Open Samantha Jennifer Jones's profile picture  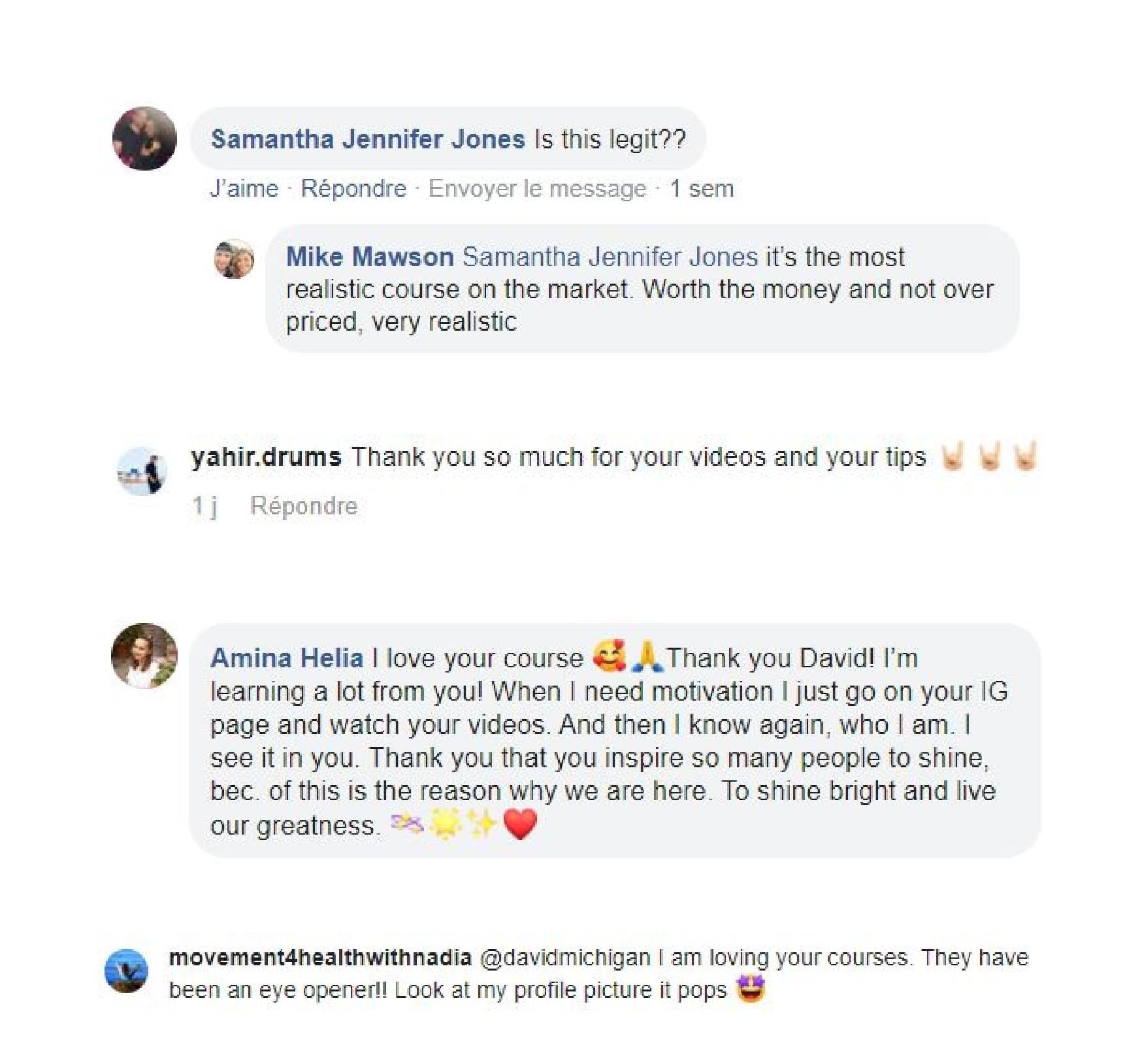[144, 139]
